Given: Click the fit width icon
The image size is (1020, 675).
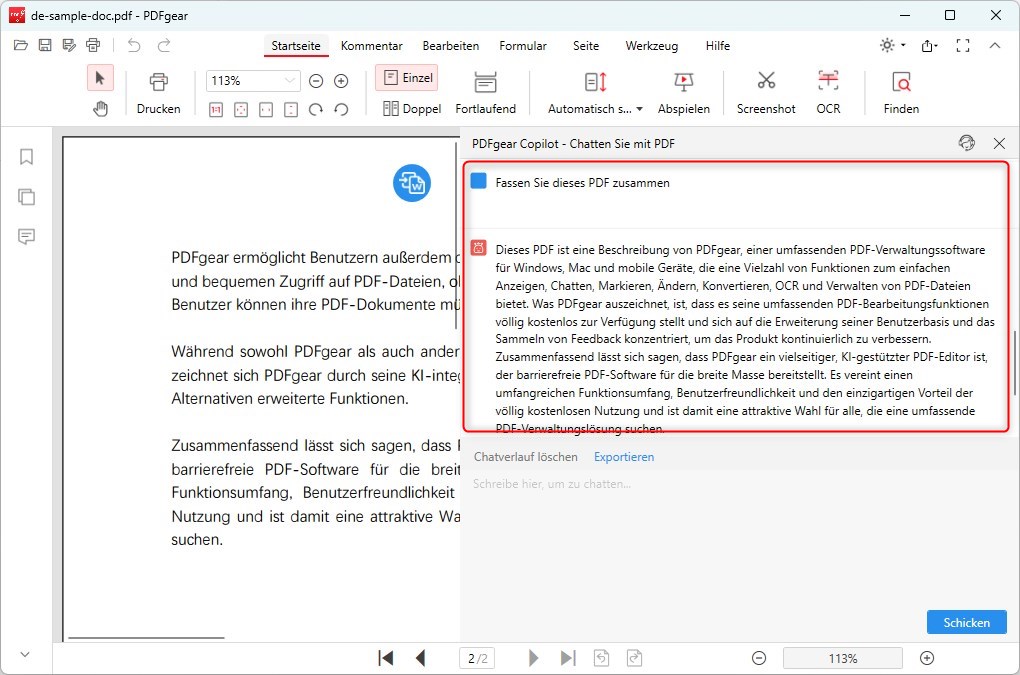Looking at the screenshot, I should [266, 109].
